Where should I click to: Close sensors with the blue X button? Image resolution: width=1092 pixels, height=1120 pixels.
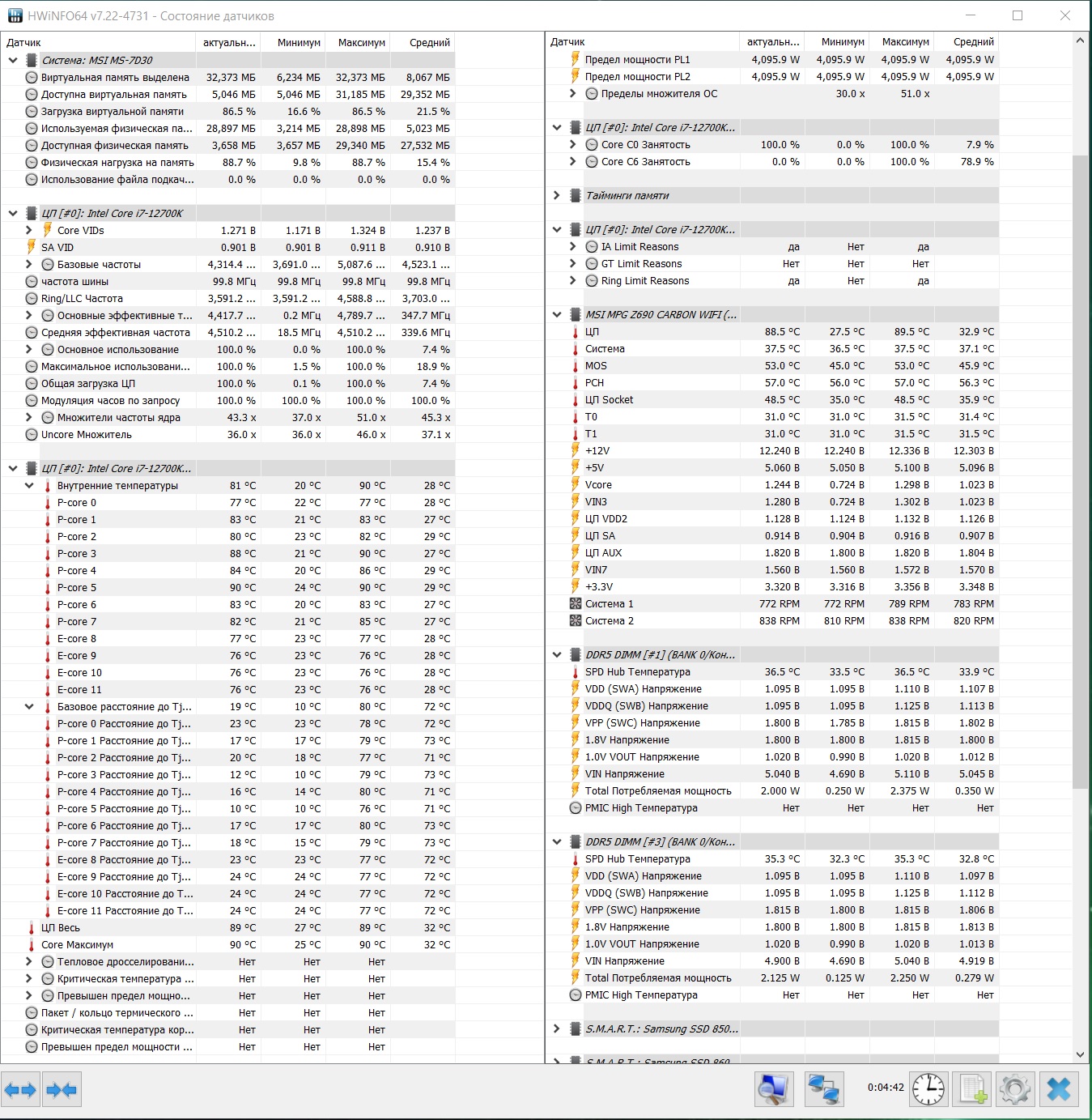(x=1059, y=1089)
